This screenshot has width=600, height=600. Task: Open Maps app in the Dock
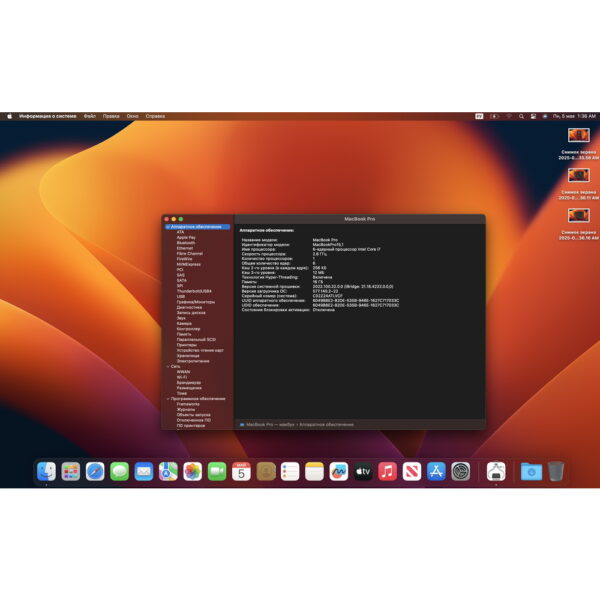(168, 471)
